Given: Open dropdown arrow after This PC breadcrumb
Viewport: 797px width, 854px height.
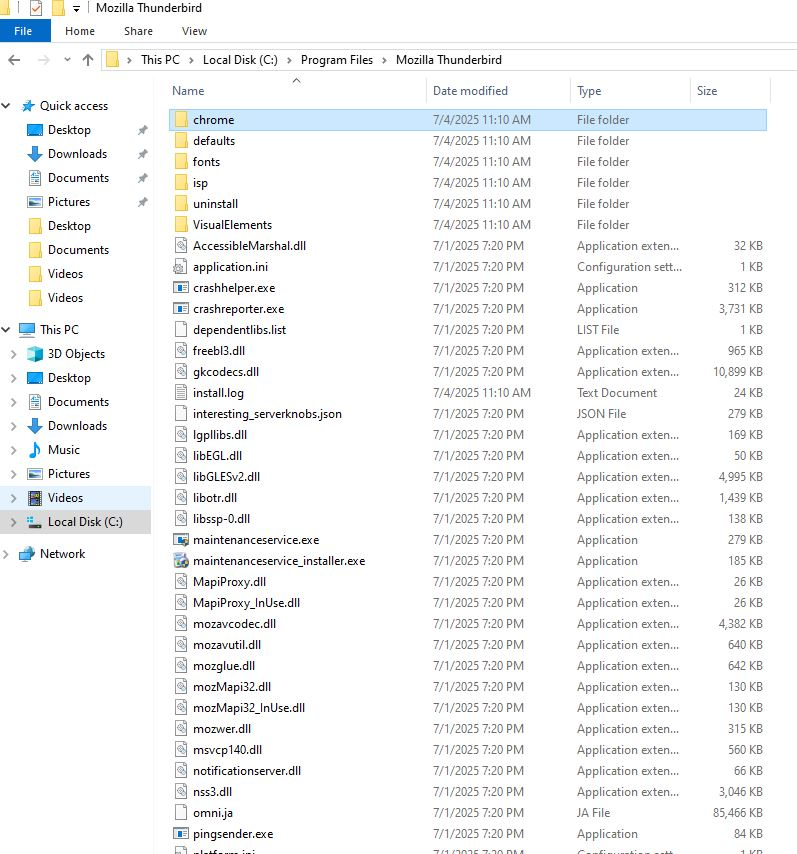Looking at the screenshot, I should [191, 60].
